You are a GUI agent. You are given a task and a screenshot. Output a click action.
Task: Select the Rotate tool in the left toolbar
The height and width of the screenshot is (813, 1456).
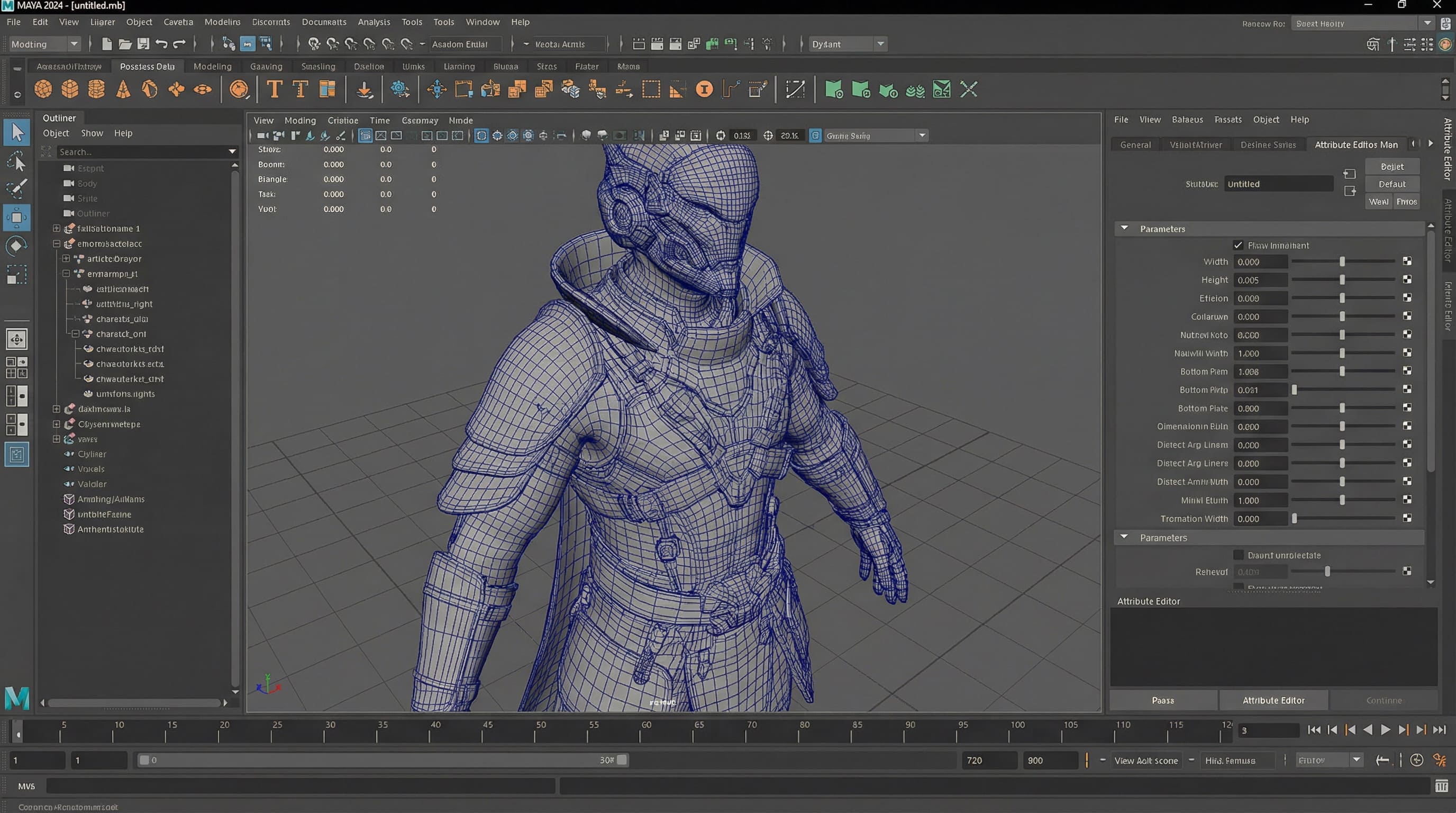17,245
